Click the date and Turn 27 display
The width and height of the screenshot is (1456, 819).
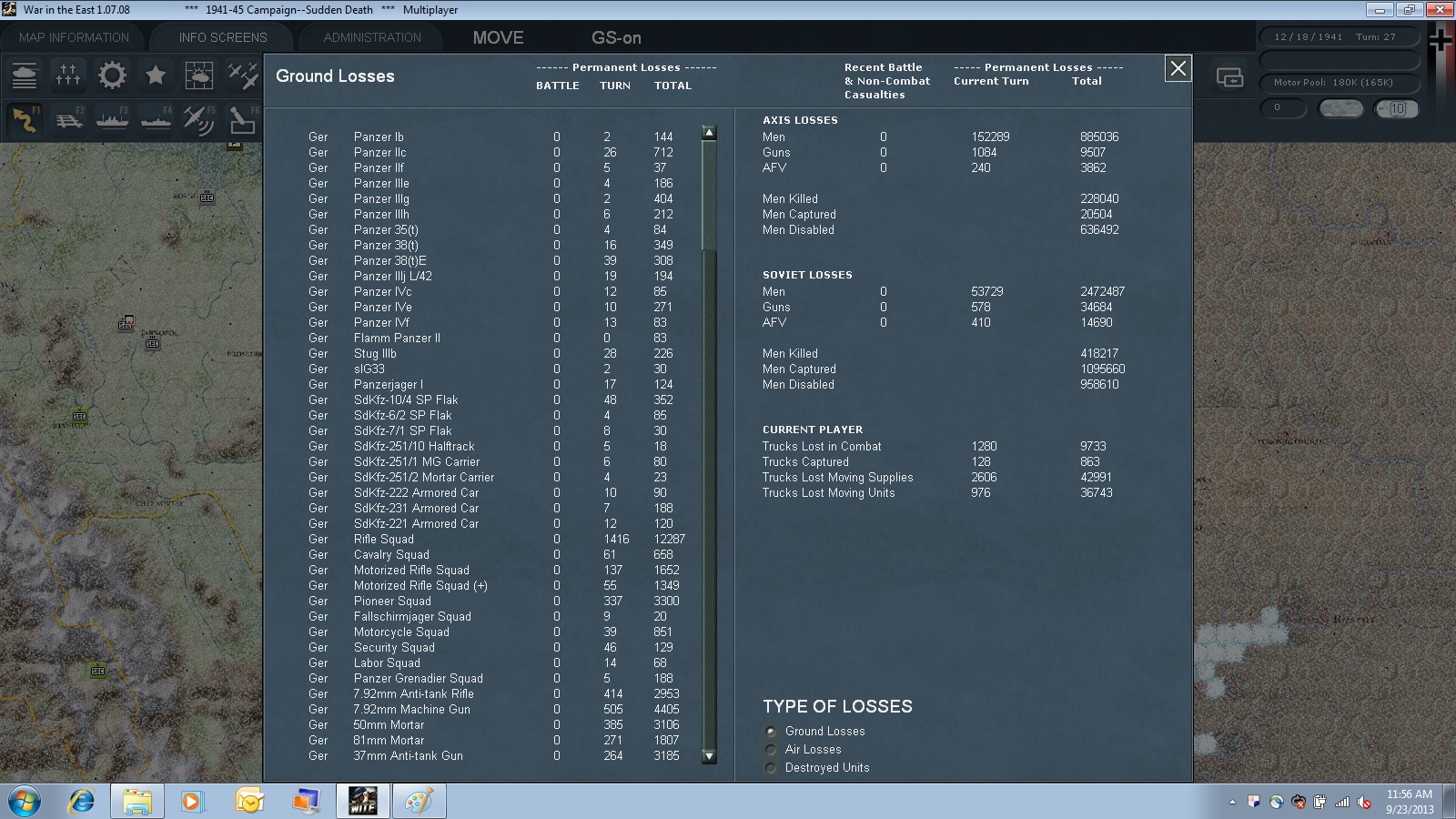coord(1339,36)
